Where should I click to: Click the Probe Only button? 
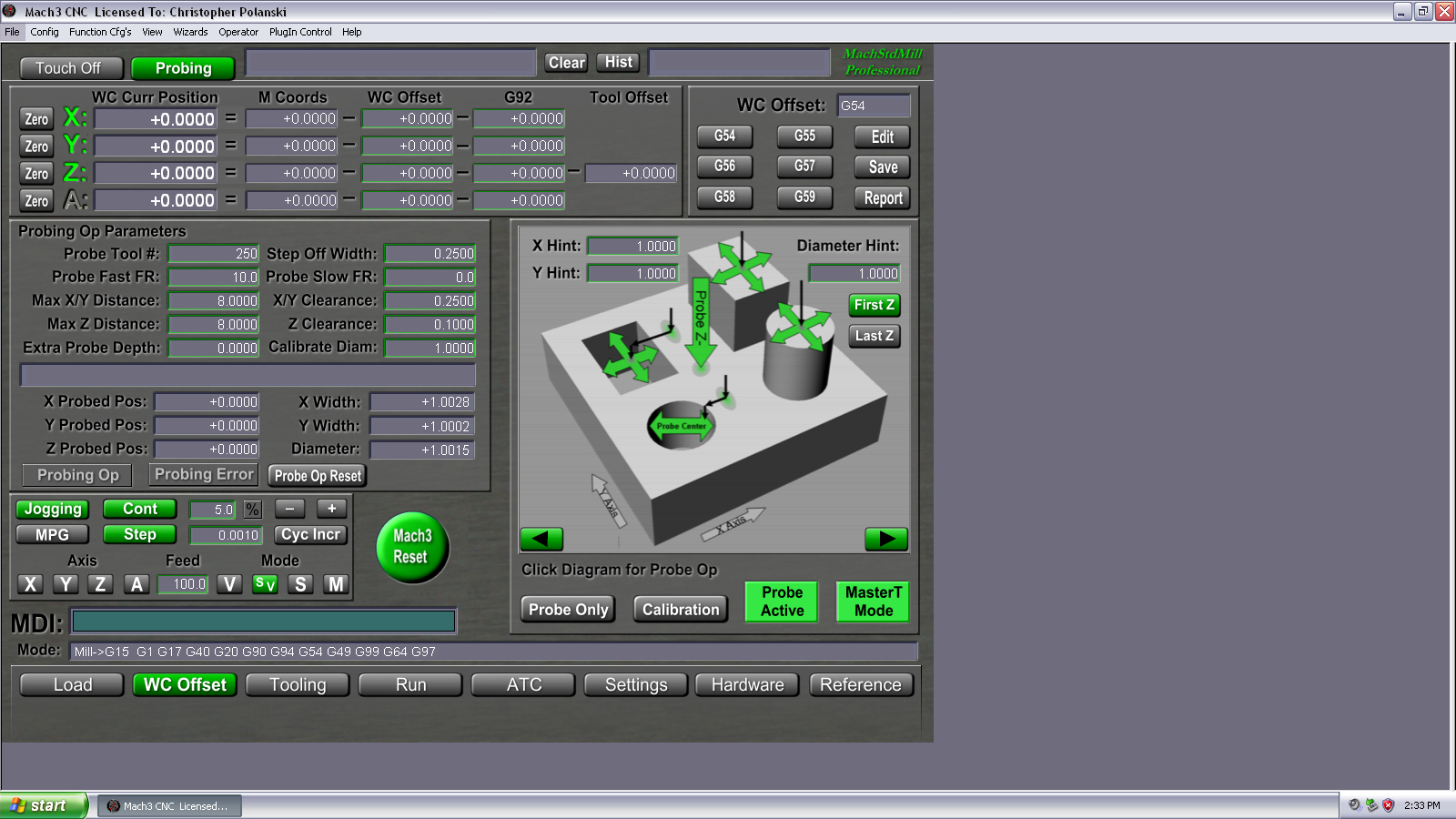pos(569,610)
